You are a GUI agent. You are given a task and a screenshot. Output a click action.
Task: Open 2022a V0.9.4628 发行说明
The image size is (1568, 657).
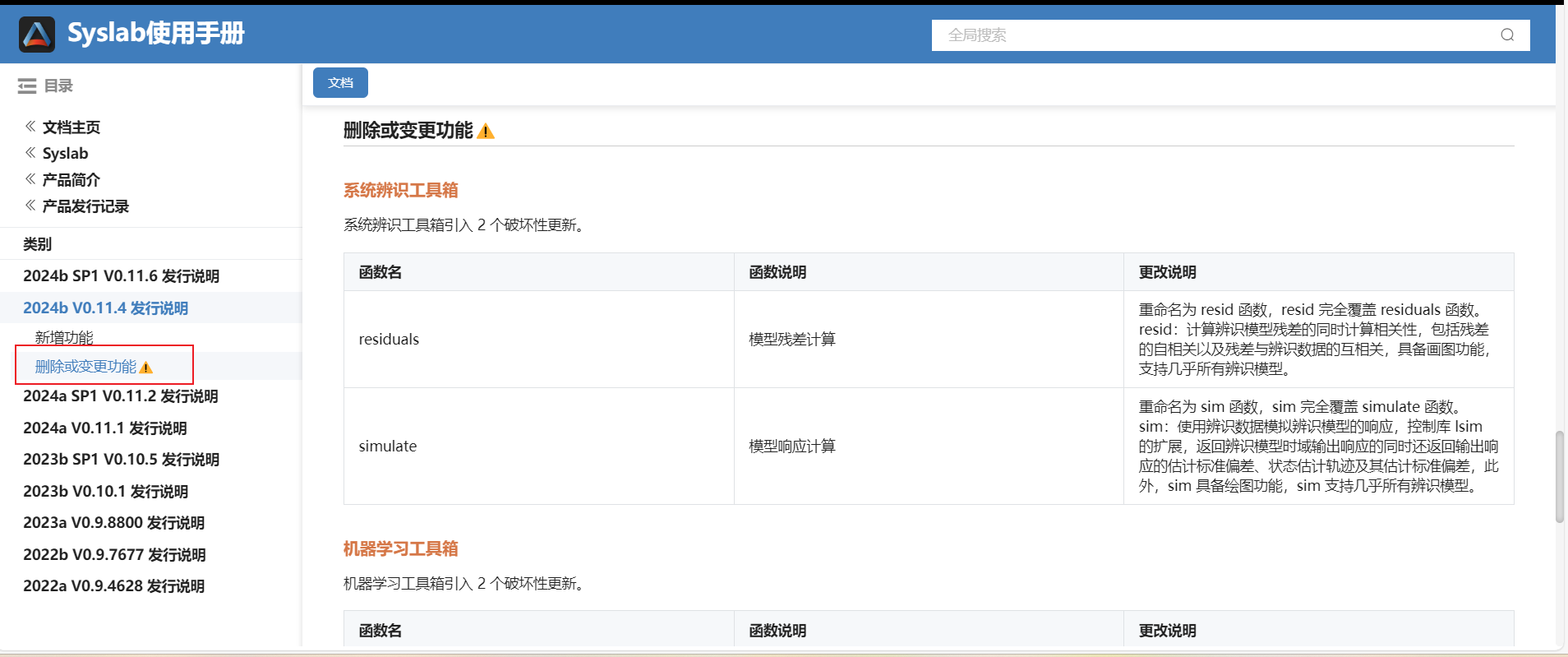(x=113, y=586)
